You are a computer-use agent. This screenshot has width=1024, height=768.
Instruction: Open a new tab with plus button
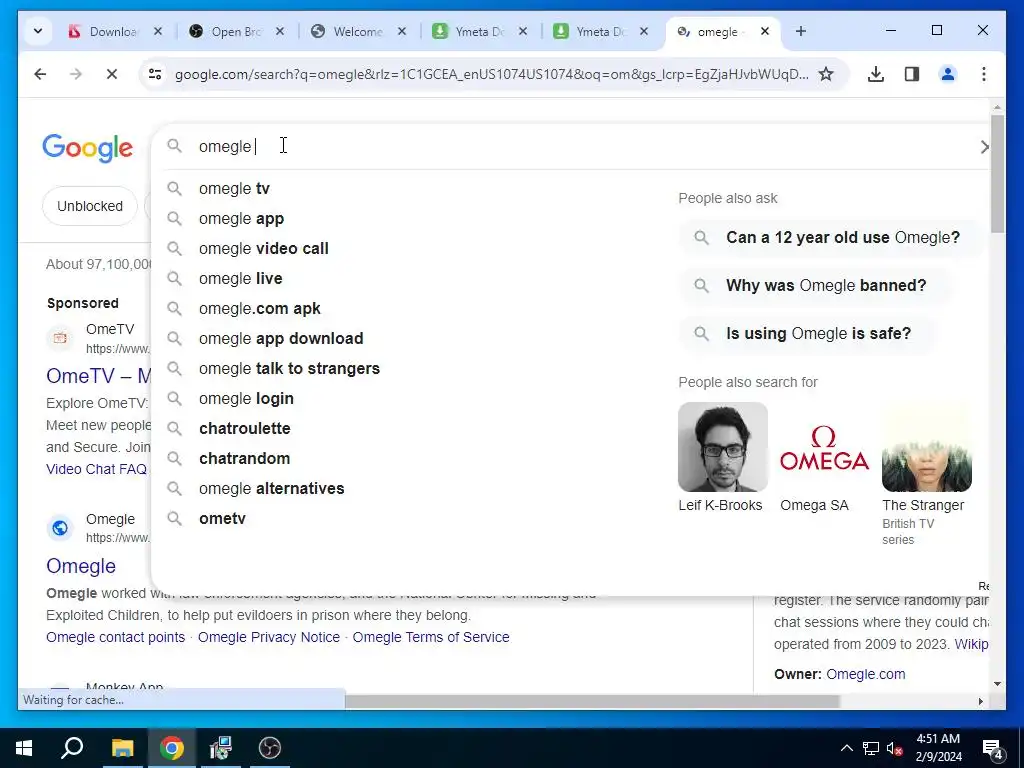(x=801, y=31)
